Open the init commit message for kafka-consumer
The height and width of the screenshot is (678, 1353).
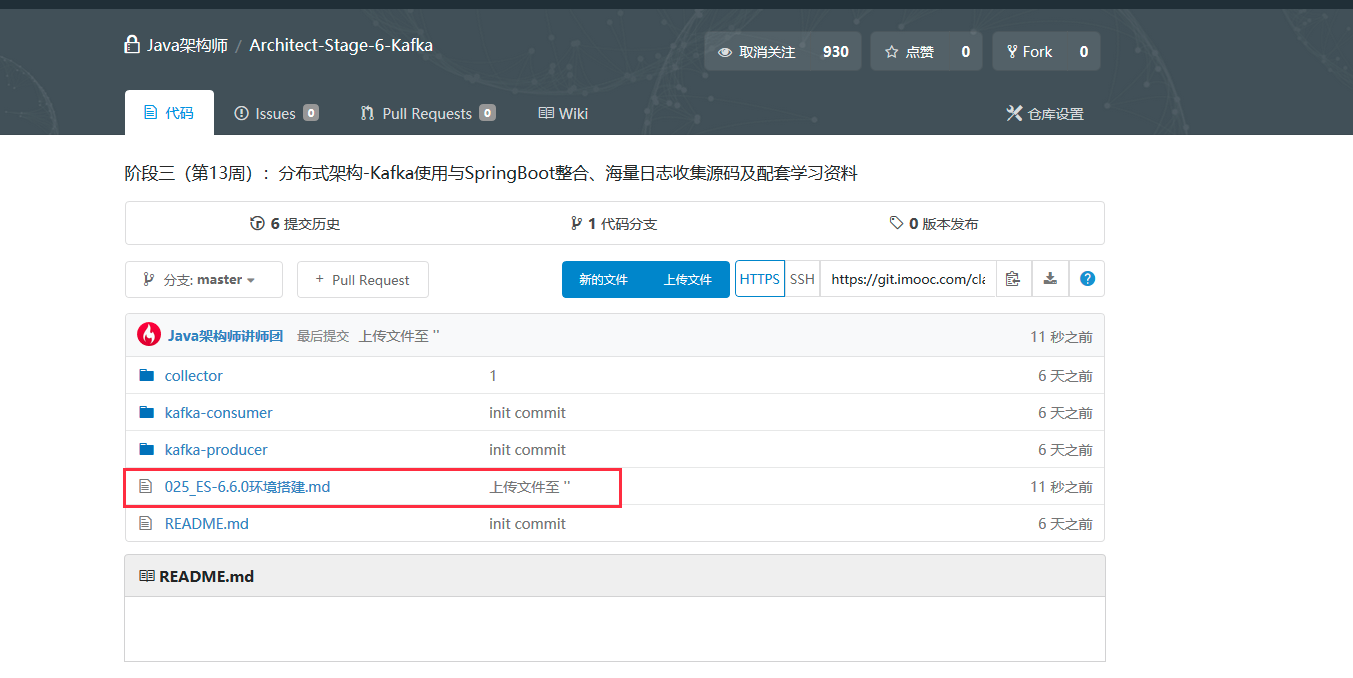527,413
